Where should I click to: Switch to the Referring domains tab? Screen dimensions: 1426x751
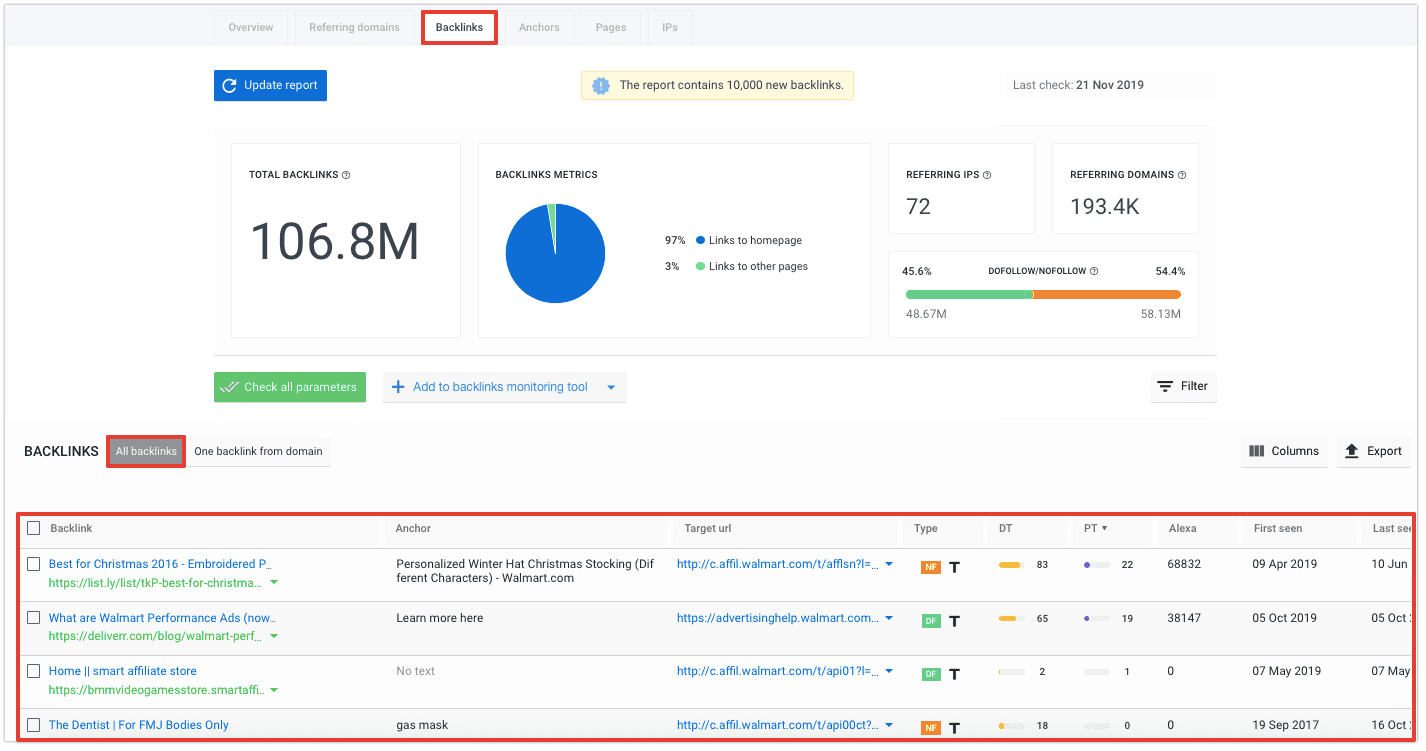pos(354,27)
